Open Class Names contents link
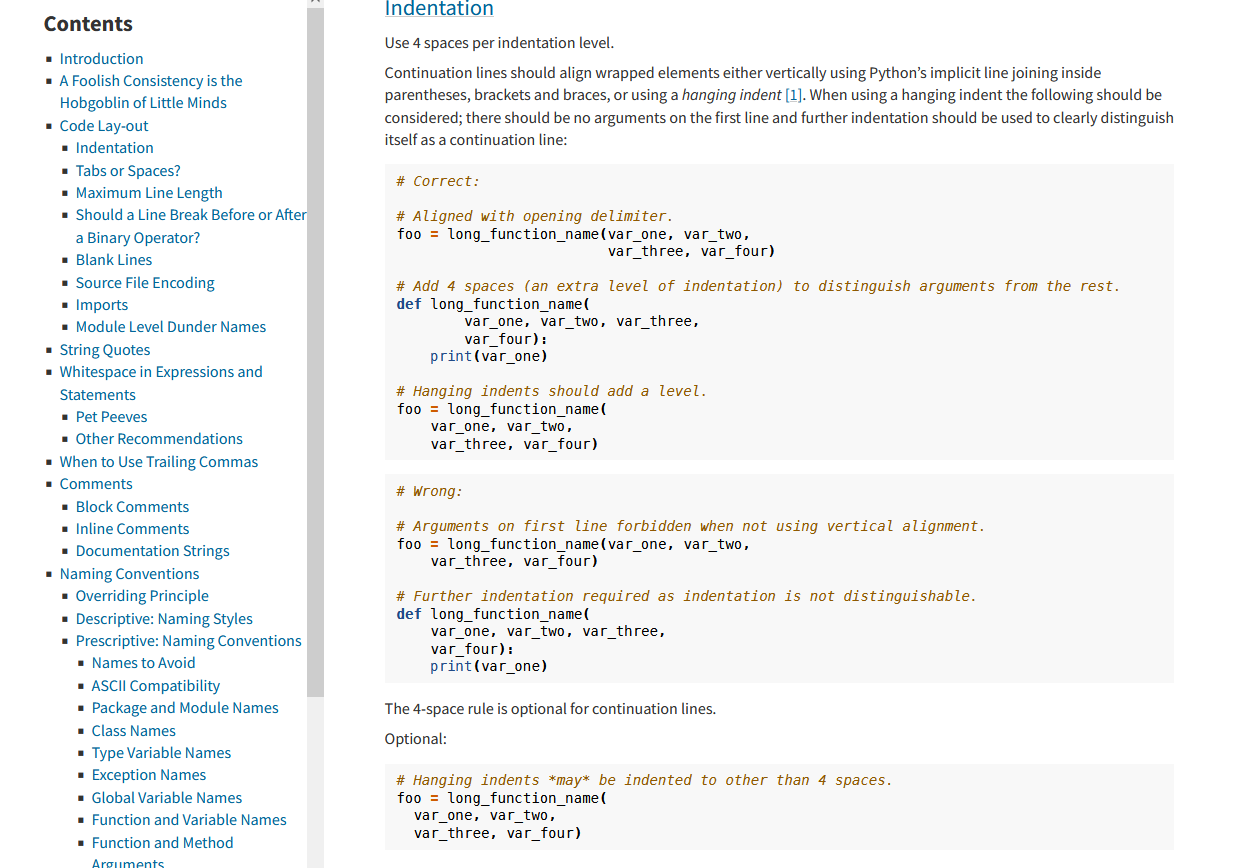The height and width of the screenshot is (868, 1239). click(134, 731)
